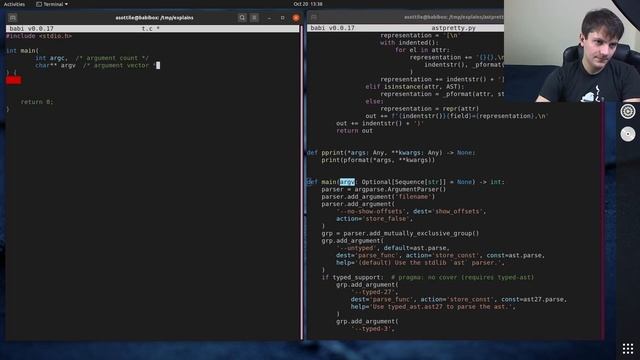The height and width of the screenshot is (360, 640).
Task: Click new tab icon in right terminal
Action: coord(313,18)
